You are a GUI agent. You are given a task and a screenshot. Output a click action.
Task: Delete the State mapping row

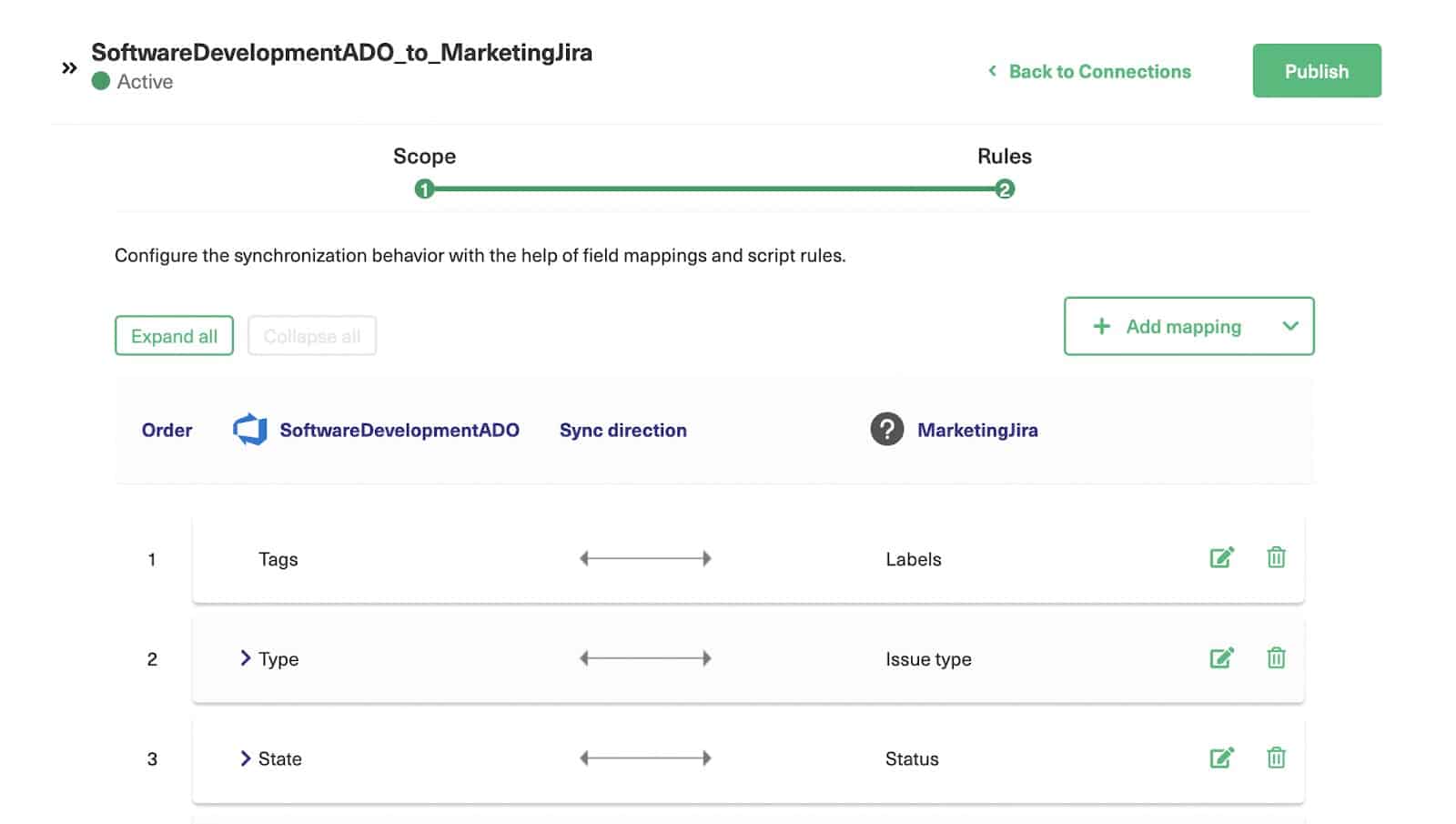(1276, 758)
